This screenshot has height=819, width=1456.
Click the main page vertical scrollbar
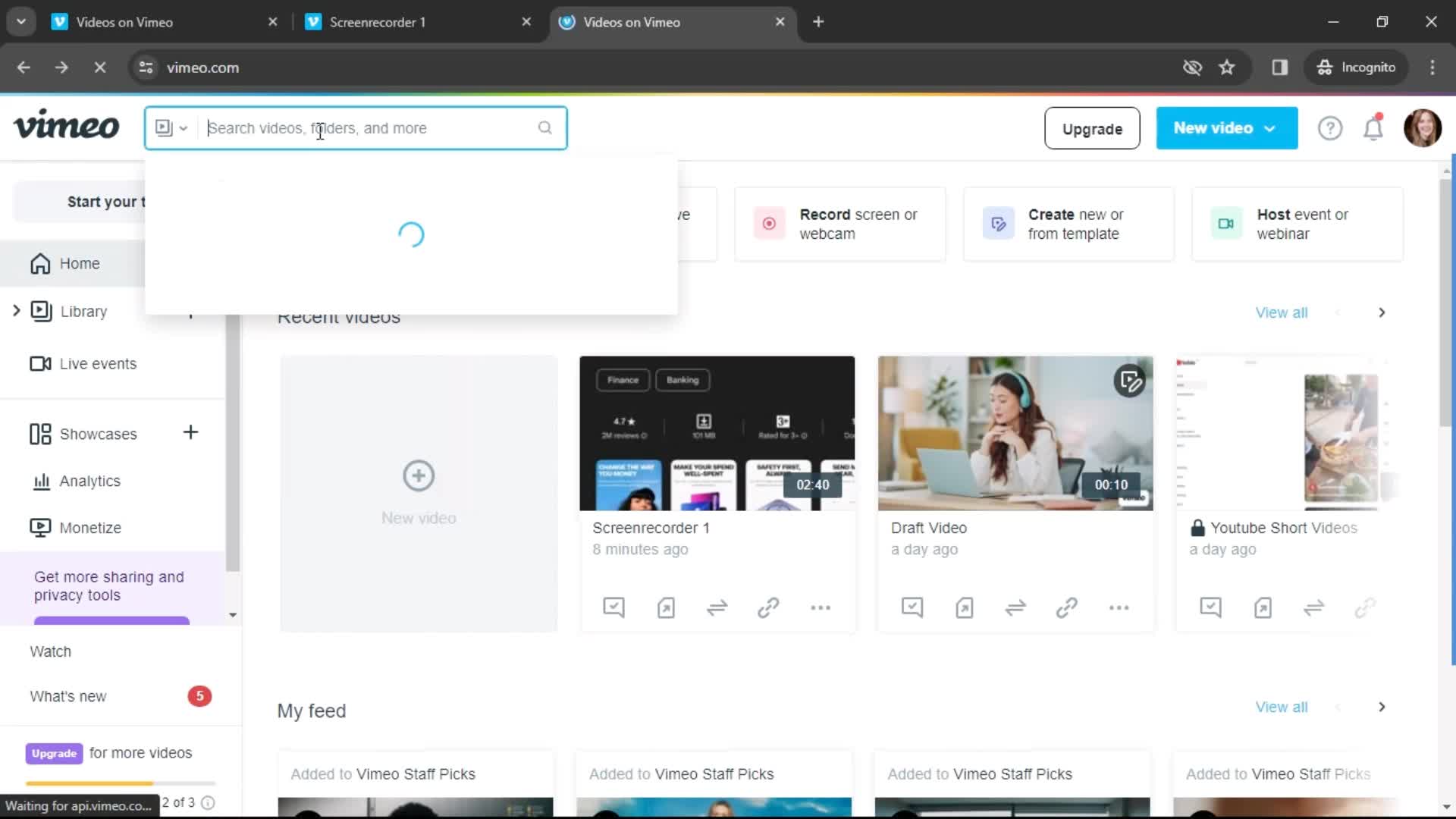[1446, 303]
